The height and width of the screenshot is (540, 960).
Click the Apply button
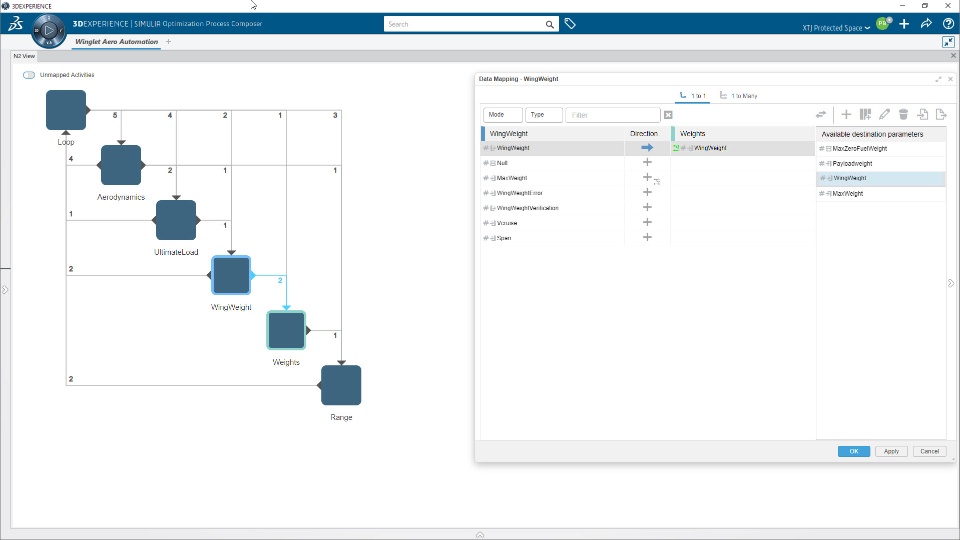click(x=891, y=451)
